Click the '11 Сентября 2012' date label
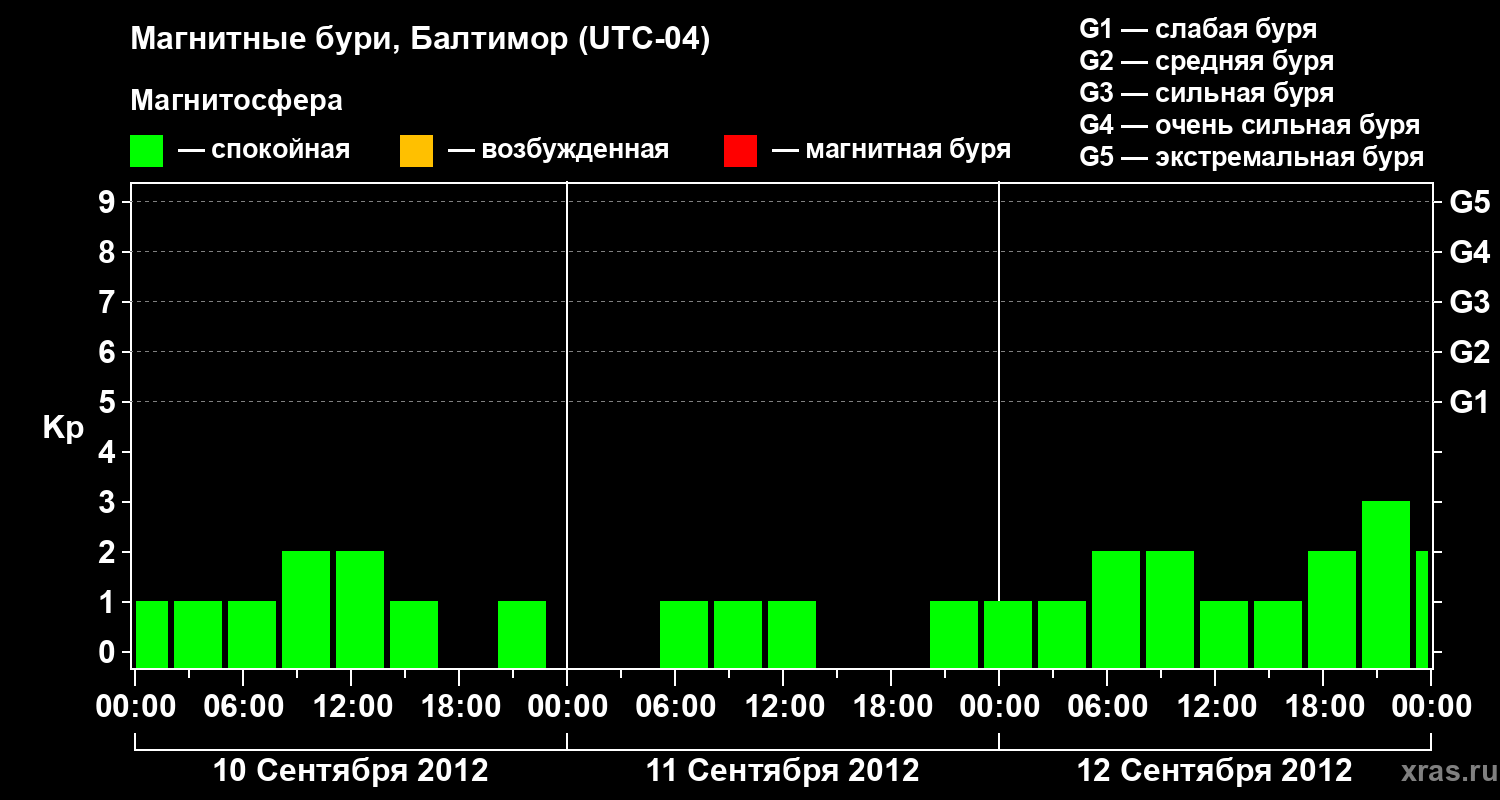This screenshot has height=800, width=1500. point(782,770)
